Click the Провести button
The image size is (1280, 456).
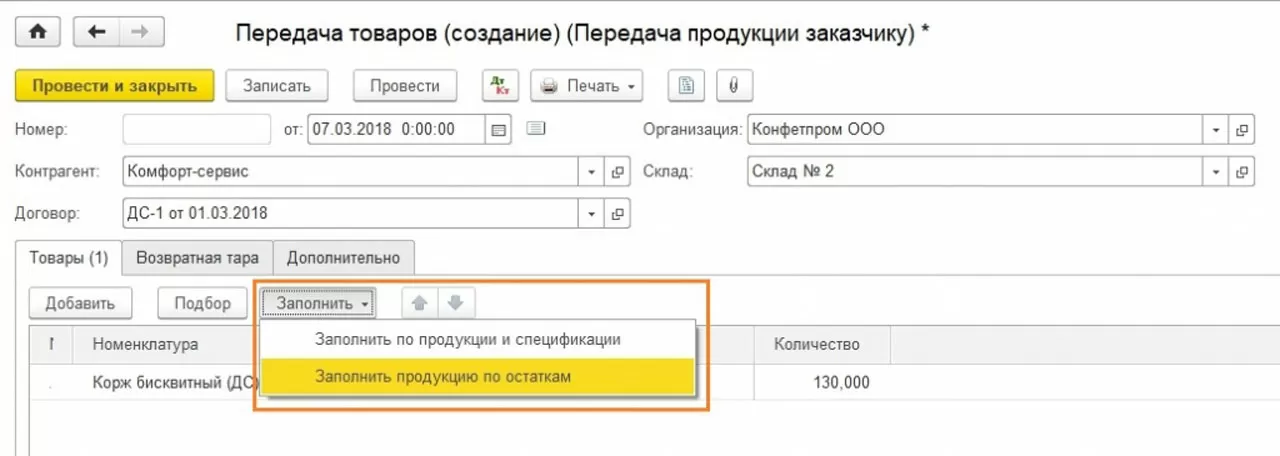tap(405, 86)
